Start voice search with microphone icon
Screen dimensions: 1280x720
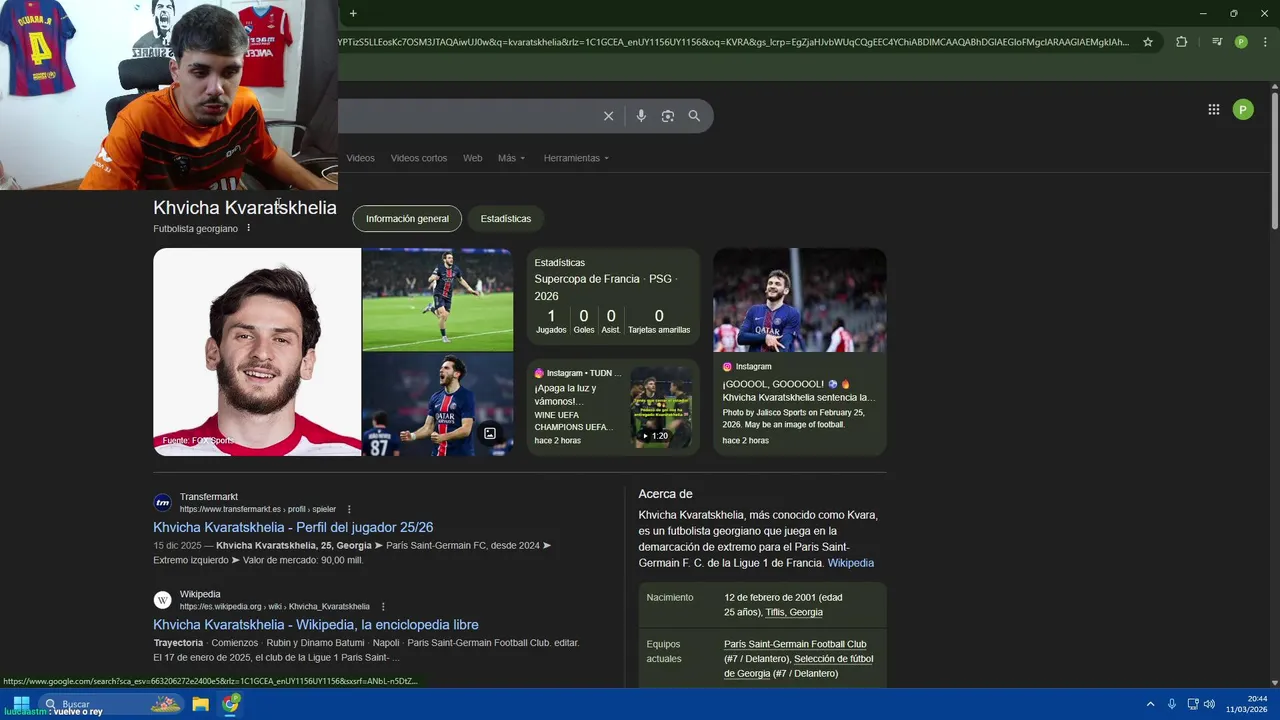(x=641, y=116)
